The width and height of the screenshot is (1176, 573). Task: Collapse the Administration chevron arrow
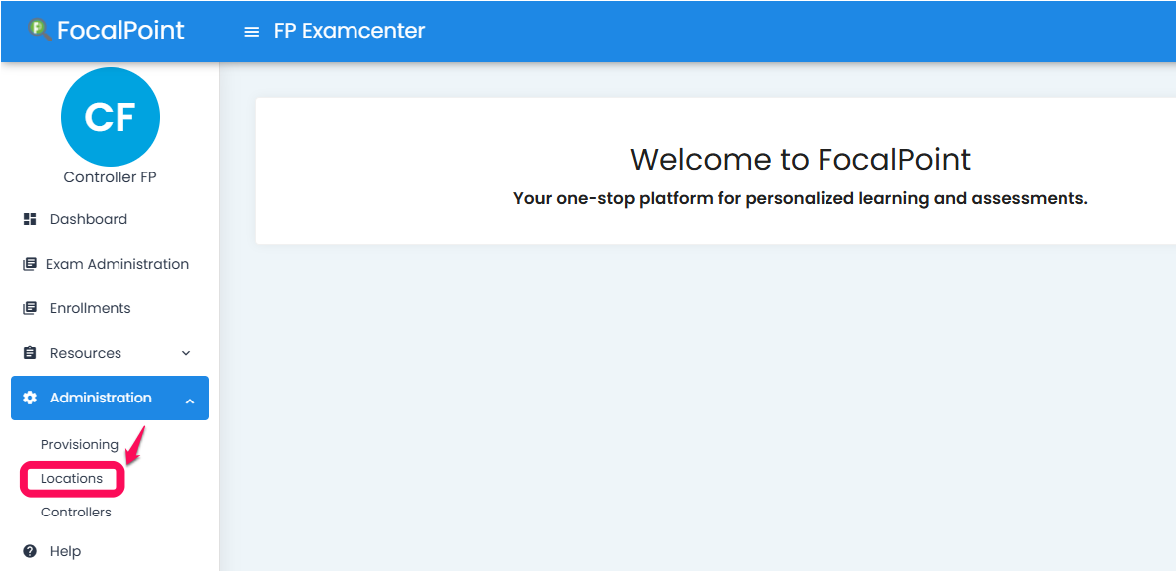[x=190, y=402]
